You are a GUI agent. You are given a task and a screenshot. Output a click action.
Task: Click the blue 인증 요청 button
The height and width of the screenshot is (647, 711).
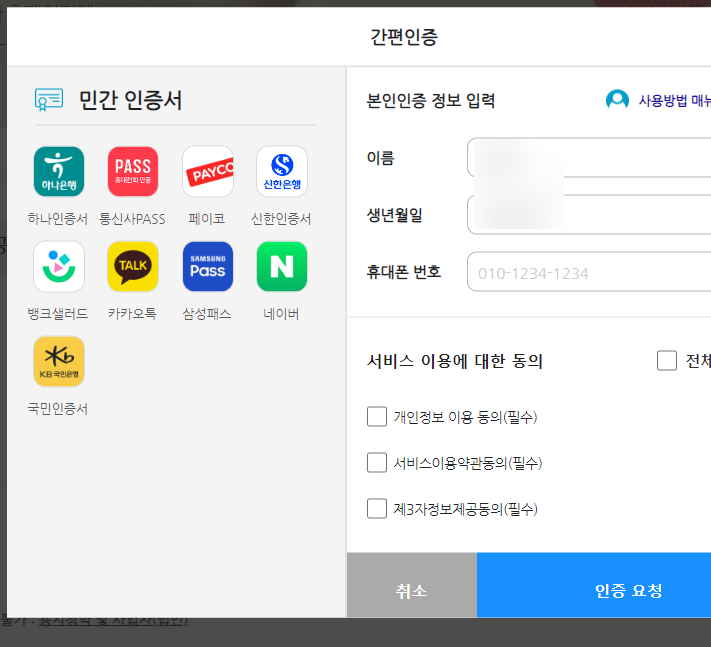coord(594,585)
